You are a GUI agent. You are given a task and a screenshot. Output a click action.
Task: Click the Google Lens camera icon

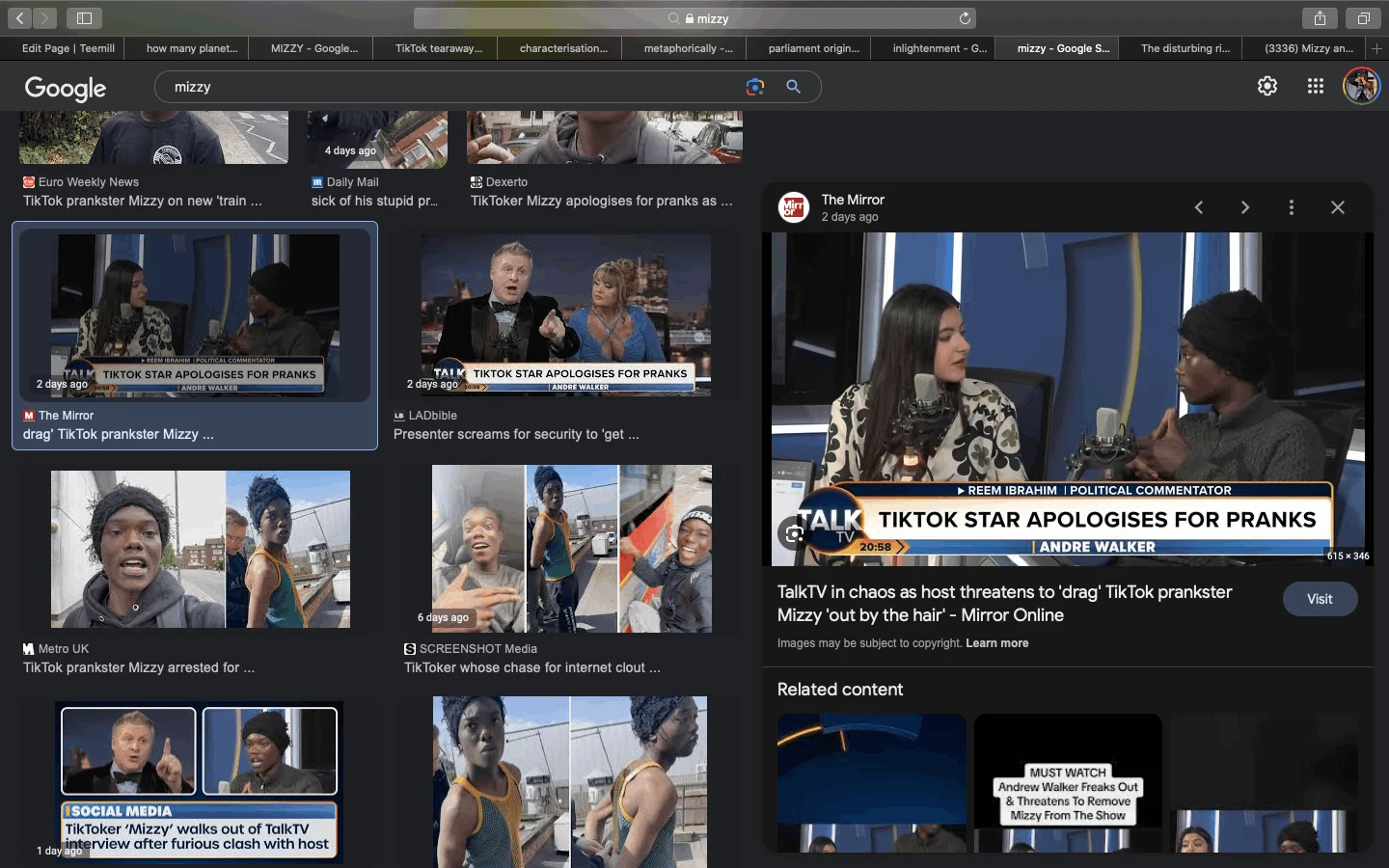(754, 87)
